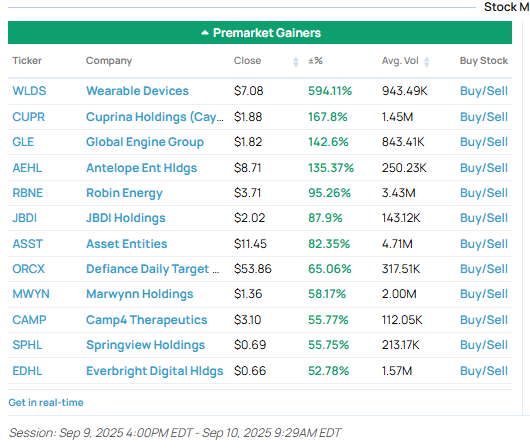Select the $11.45 close price
Image resolution: width=530 pixels, height=448 pixels.
tap(250, 244)
